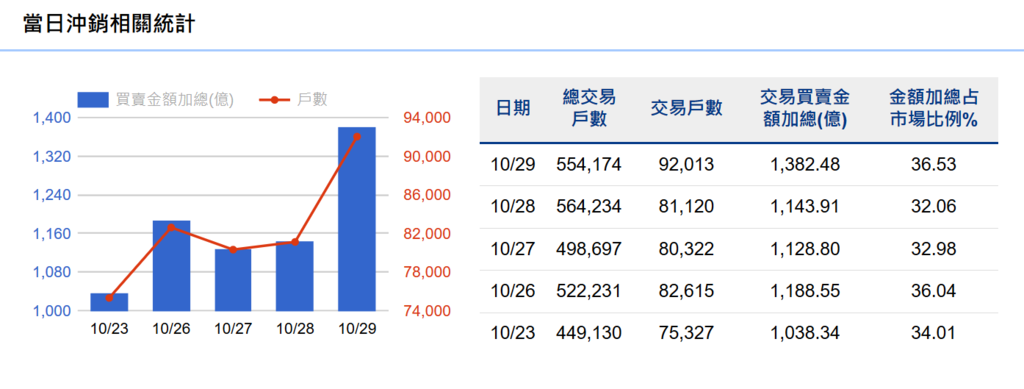Click the 當日沖銷相關統計 section title
The image size is (1024, 389).
click(x=108, y=23)
